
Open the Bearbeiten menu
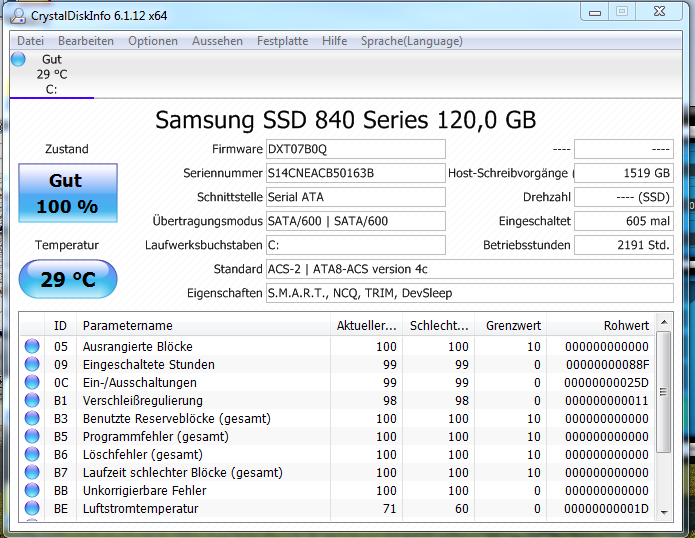pyautogui.click(x=86, y=41)
